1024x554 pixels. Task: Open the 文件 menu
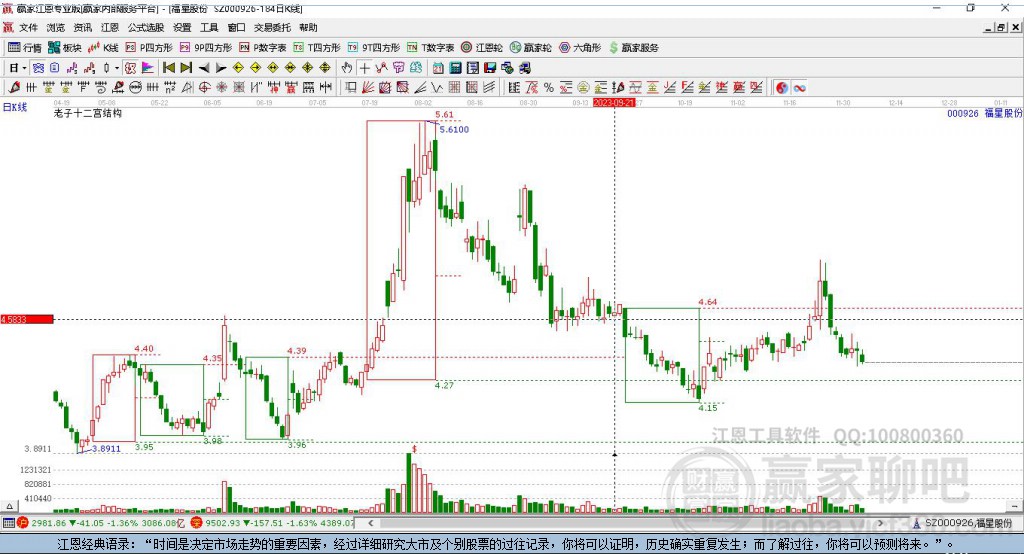pos(28,27)
